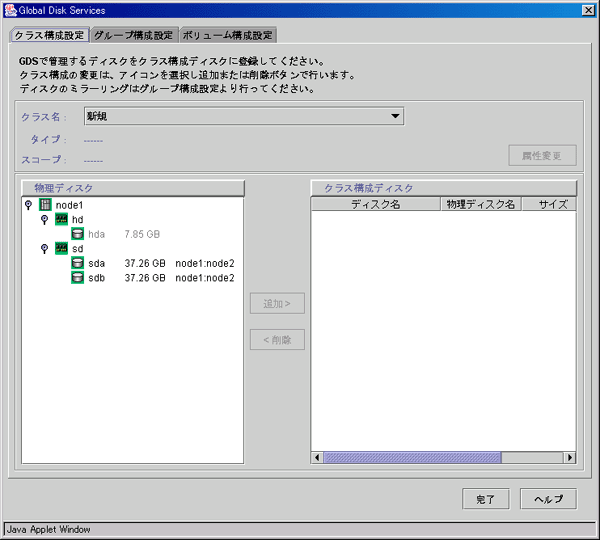Click the sd controller icon
This screenshot has width=600, height=540.
(x=61, y=248)
